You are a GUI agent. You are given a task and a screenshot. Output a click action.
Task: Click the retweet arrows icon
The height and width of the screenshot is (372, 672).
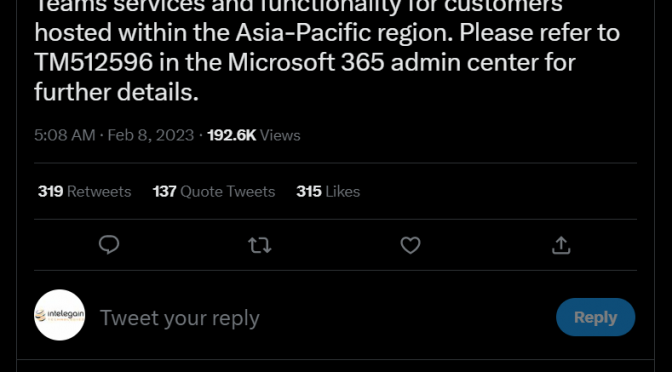[x=260, y=245]
